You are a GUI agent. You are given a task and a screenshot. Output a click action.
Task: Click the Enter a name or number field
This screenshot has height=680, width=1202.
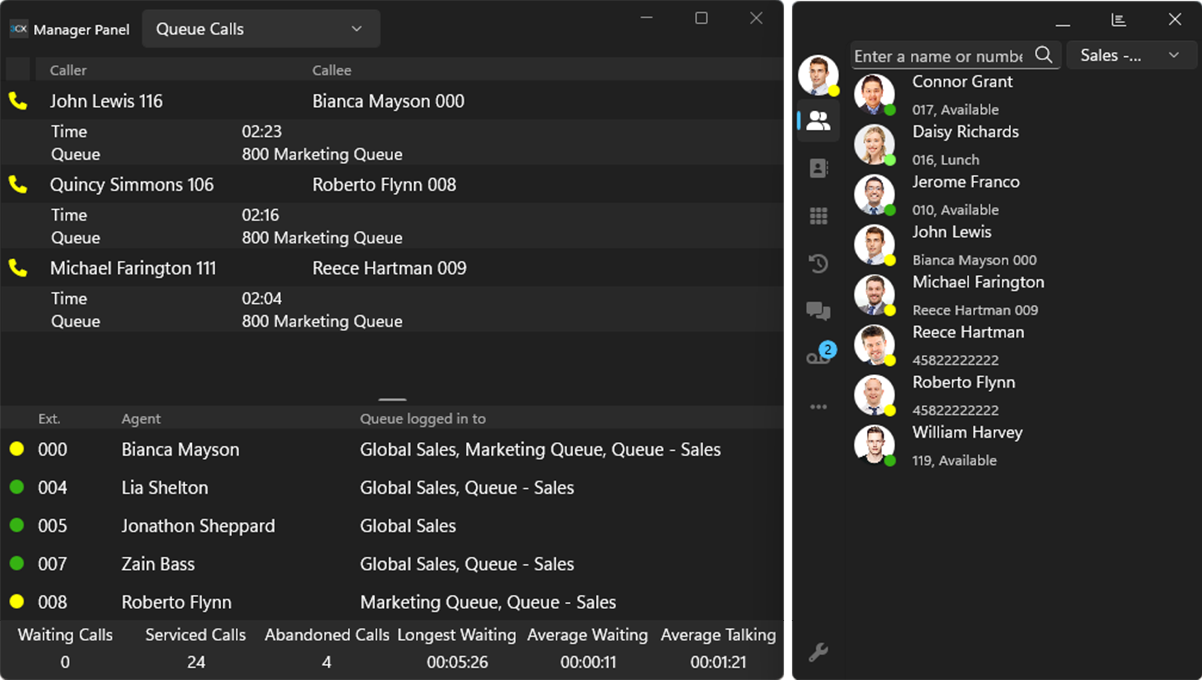point(938,56)
